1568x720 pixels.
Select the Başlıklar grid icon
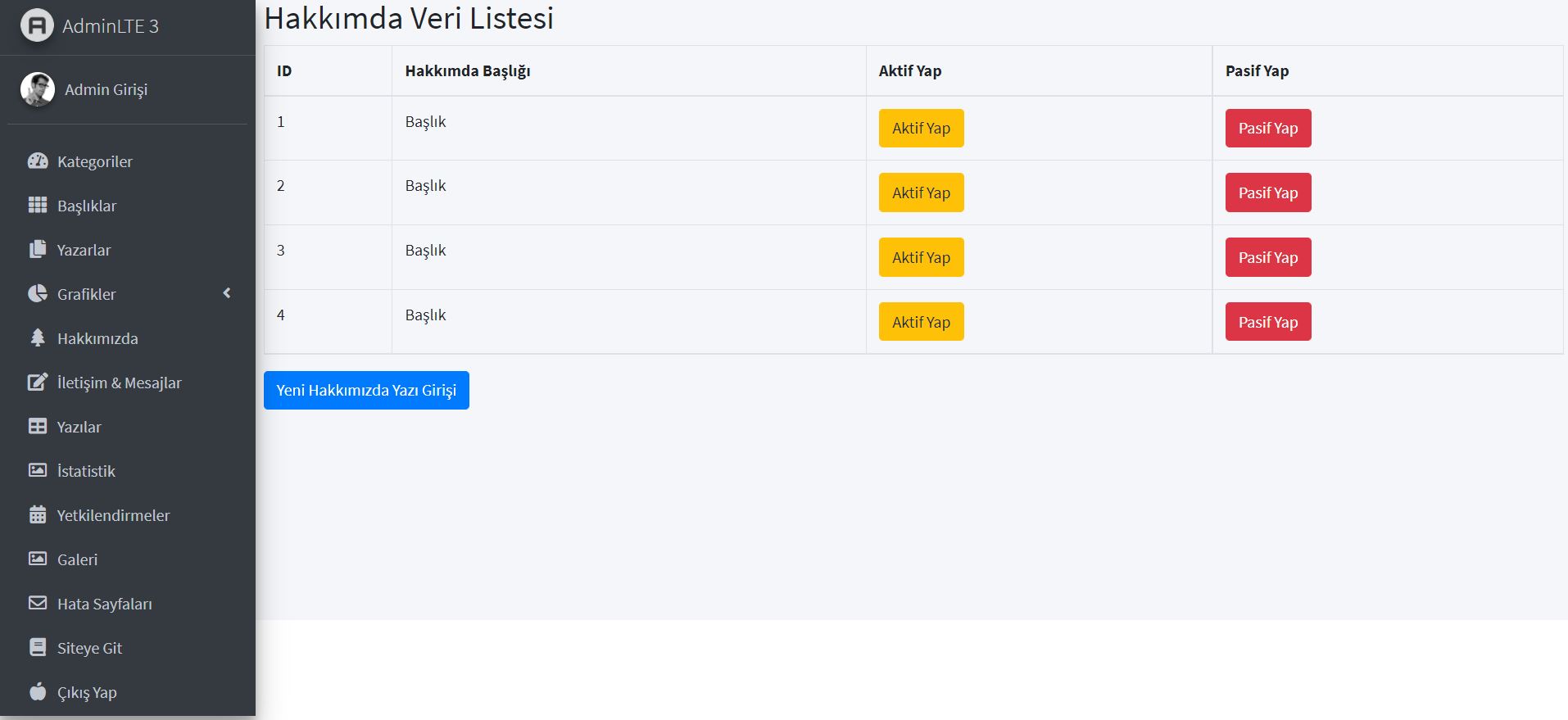coord(38,205)
